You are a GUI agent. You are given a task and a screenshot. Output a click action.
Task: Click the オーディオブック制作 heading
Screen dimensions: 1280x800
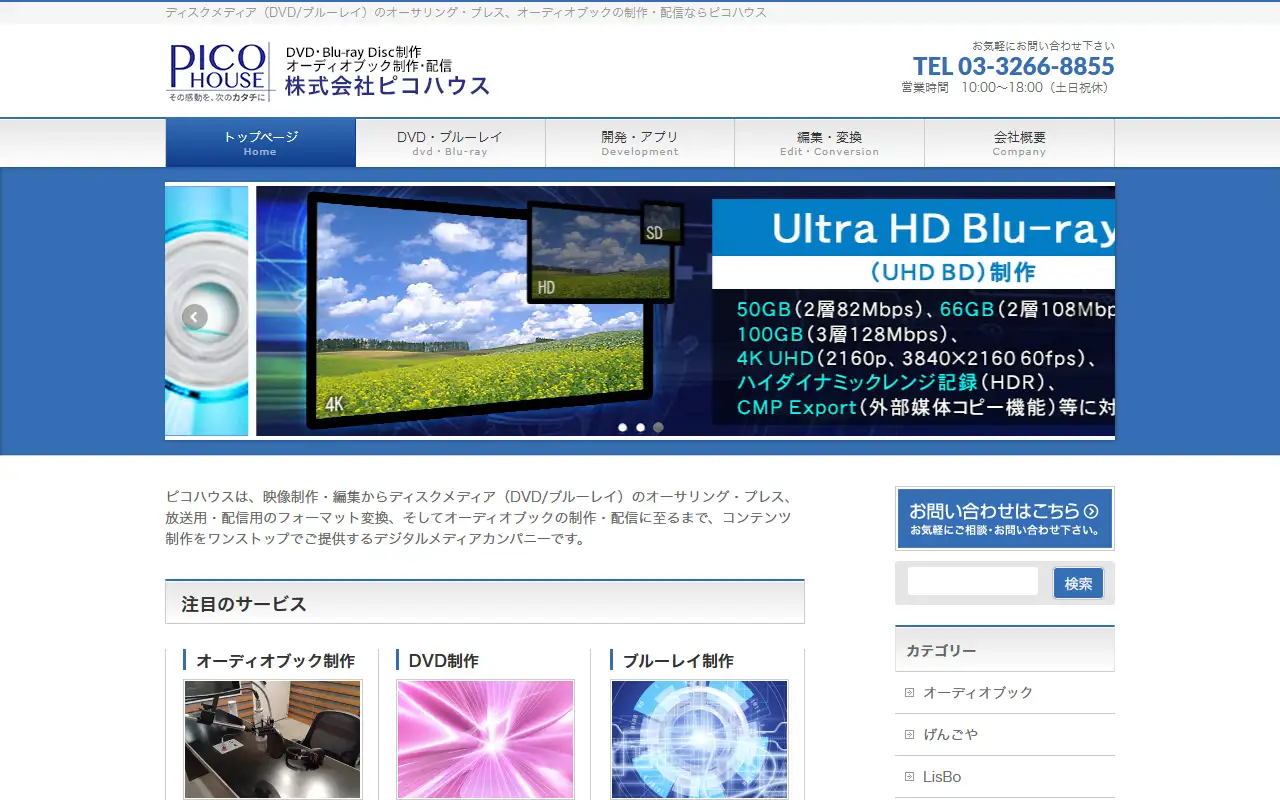click(x=275, y=661)
